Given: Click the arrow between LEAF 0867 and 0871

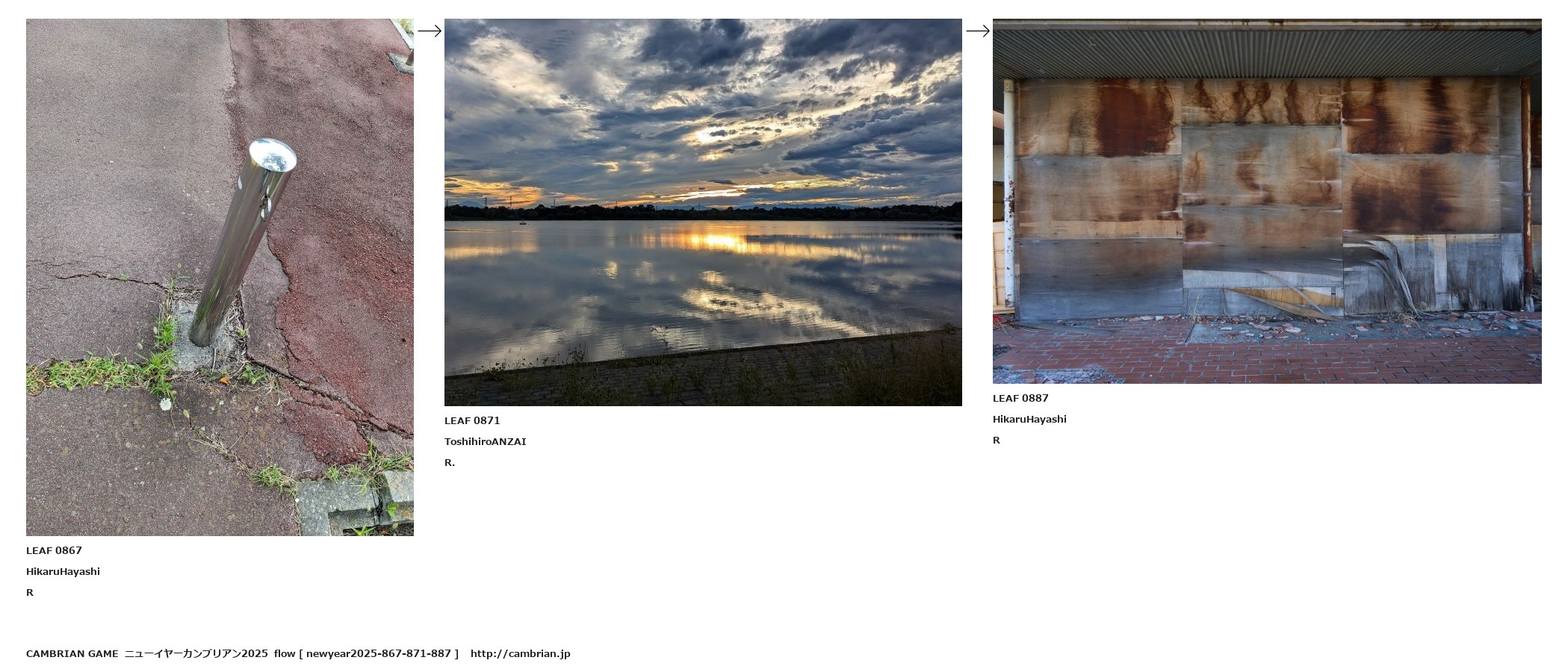Looking at the screenshot, I should (430, 31).
